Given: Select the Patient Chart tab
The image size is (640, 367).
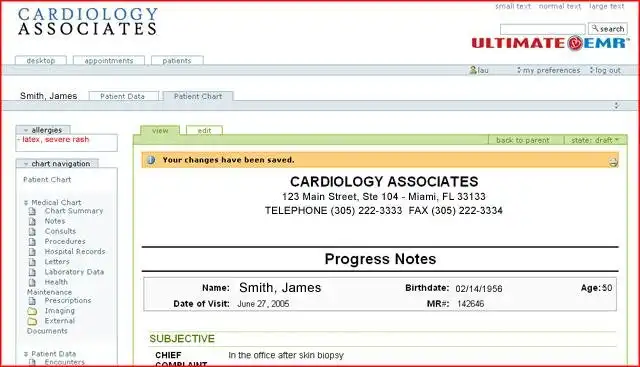Looking at the screenshot, I should coord(198,96).
